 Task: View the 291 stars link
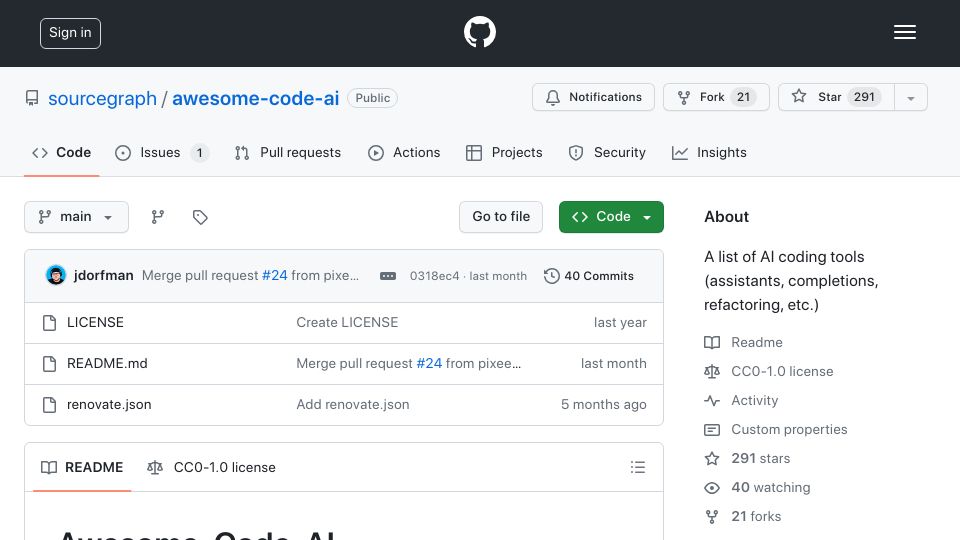[747, 459]
